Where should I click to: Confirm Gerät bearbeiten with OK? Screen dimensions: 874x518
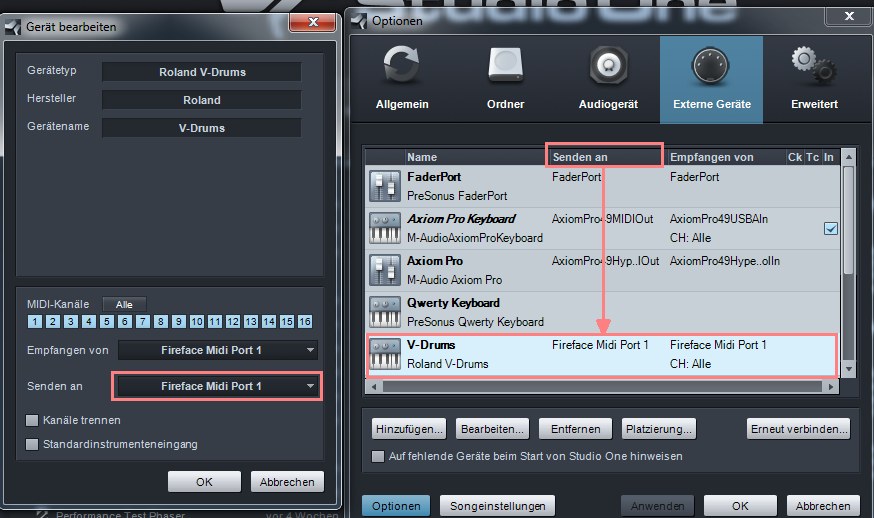(204, 482)
